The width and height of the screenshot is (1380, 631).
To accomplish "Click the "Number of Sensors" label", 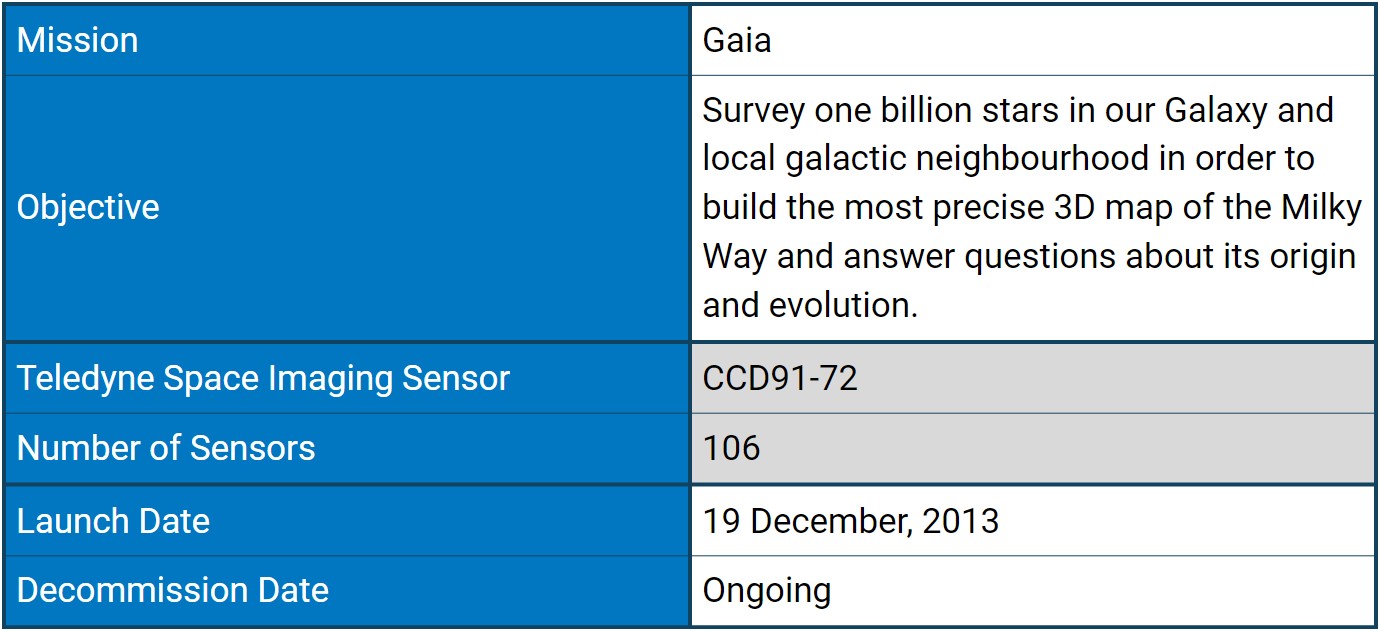I will click(x=166, y=448).
